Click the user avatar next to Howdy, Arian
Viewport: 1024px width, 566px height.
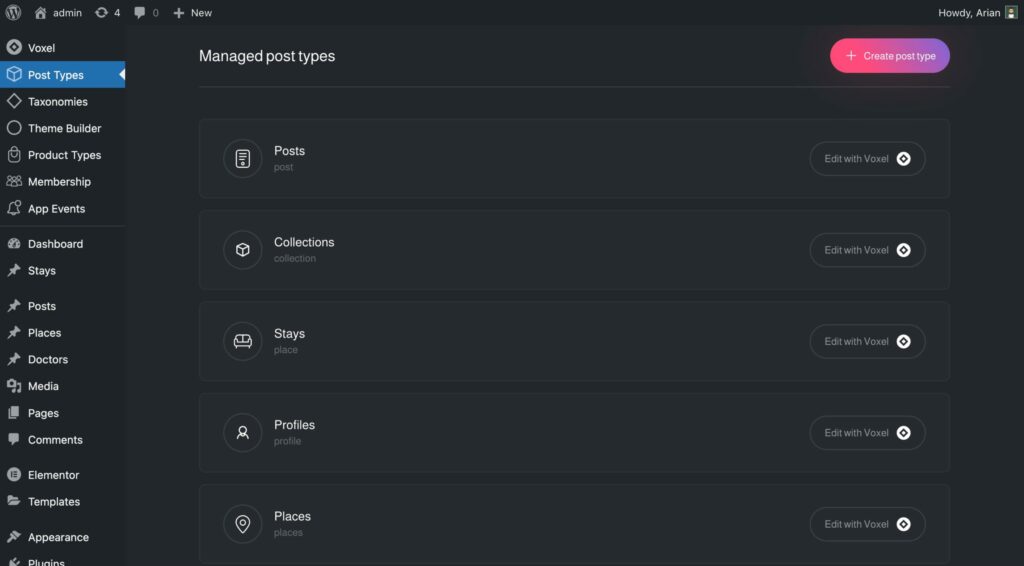click(x=1011, y=13)
